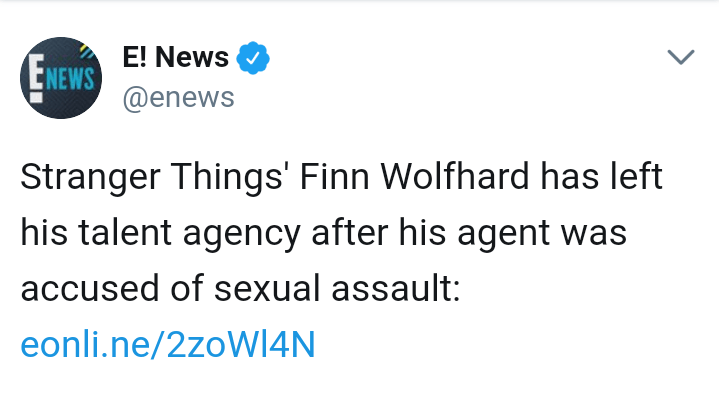The height and width of the screenshot is (412, 719).
Task: Click the word 'sexual' in the tweet
Action: [262, 289]
